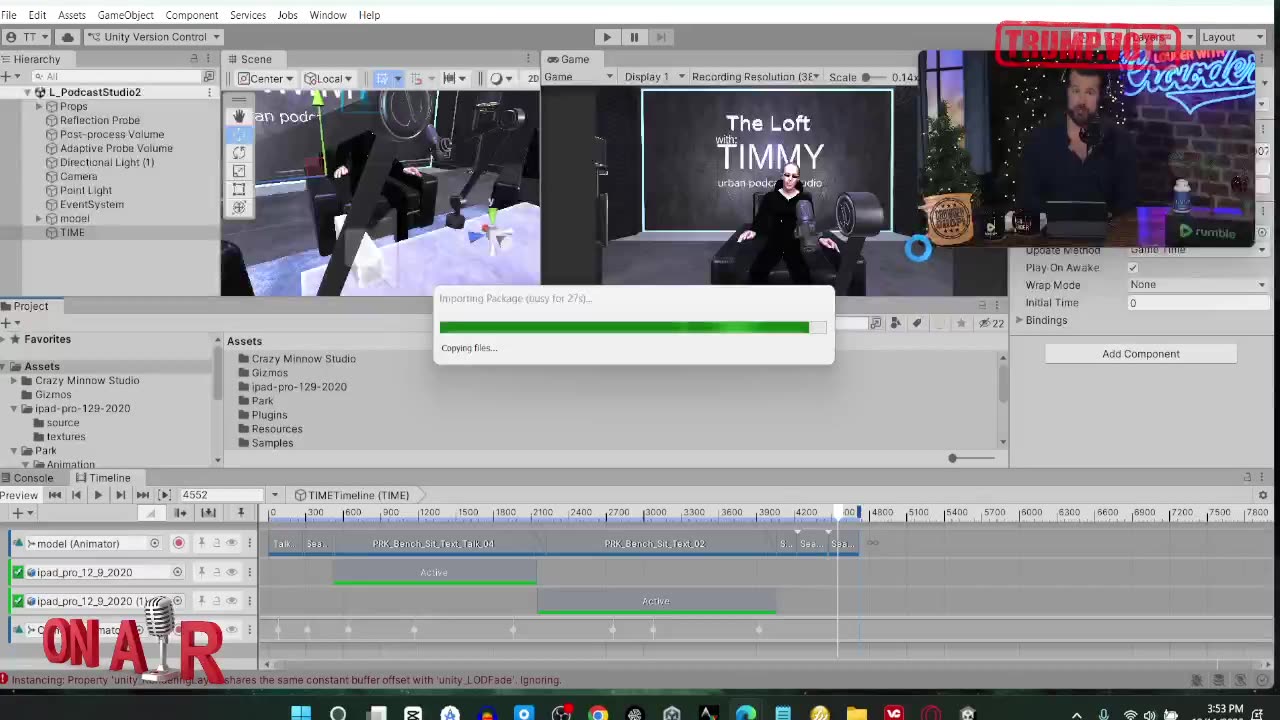This screenshot has width=1280, height=720.
Task: Toggle visibility of ipad_pro_12_9_2020 (1) track
Action: [x=231, y=601]
